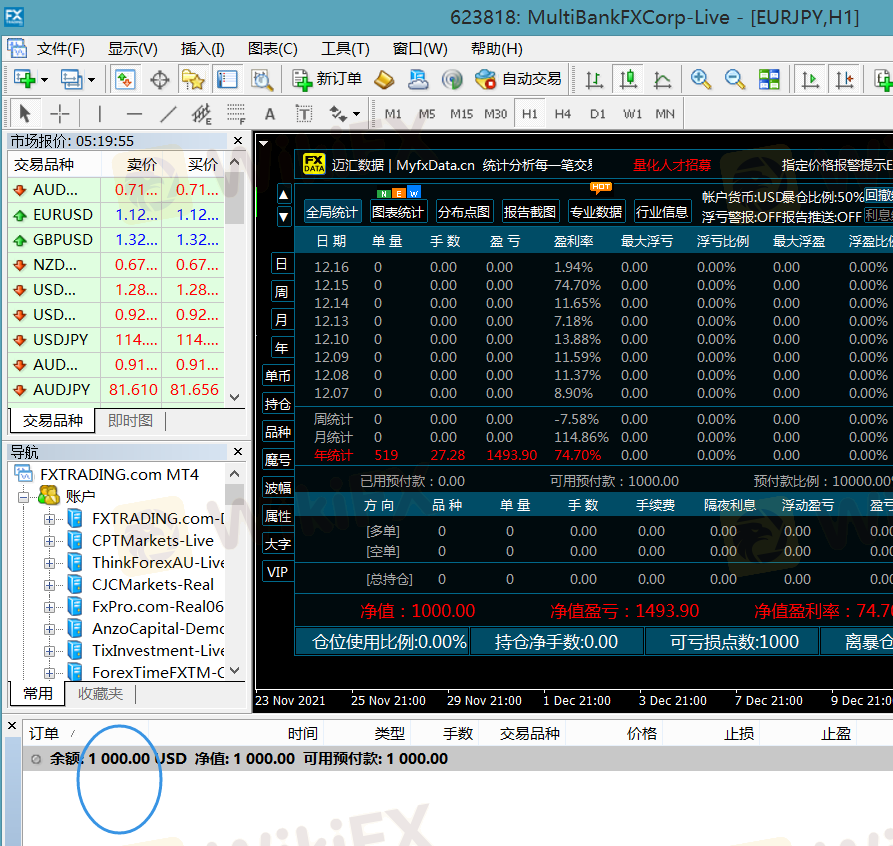The width and height of the screenshot is (893, 846).
Task: Open the 图表(C) menu
Action: (272, 49)
